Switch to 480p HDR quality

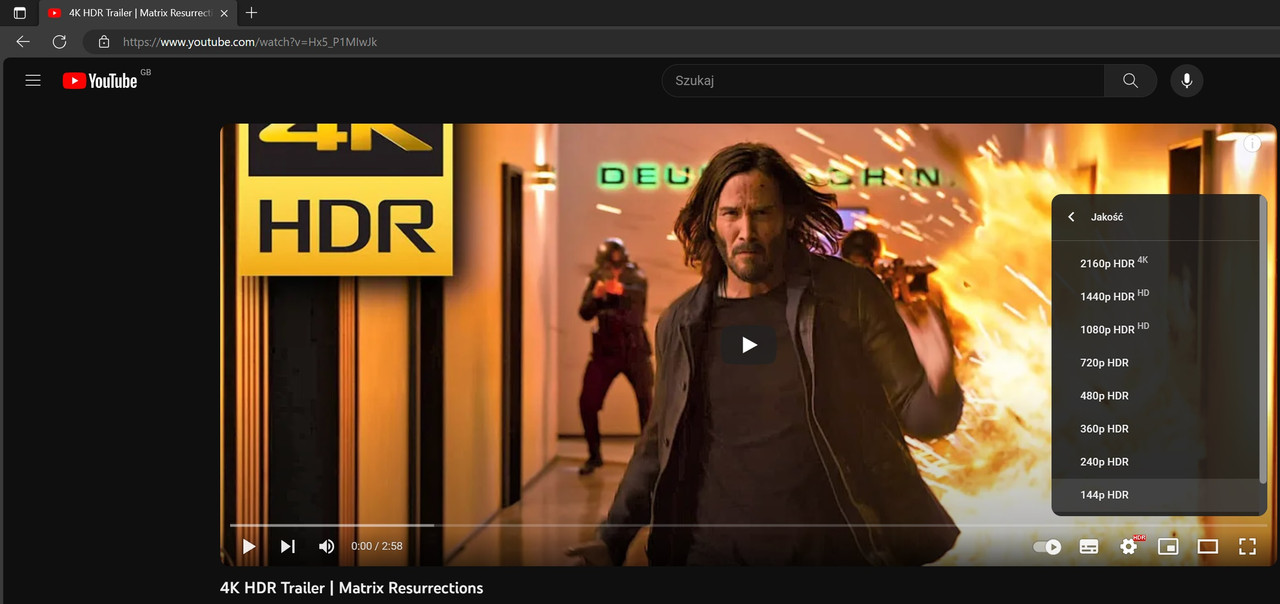click(1155, 395)
